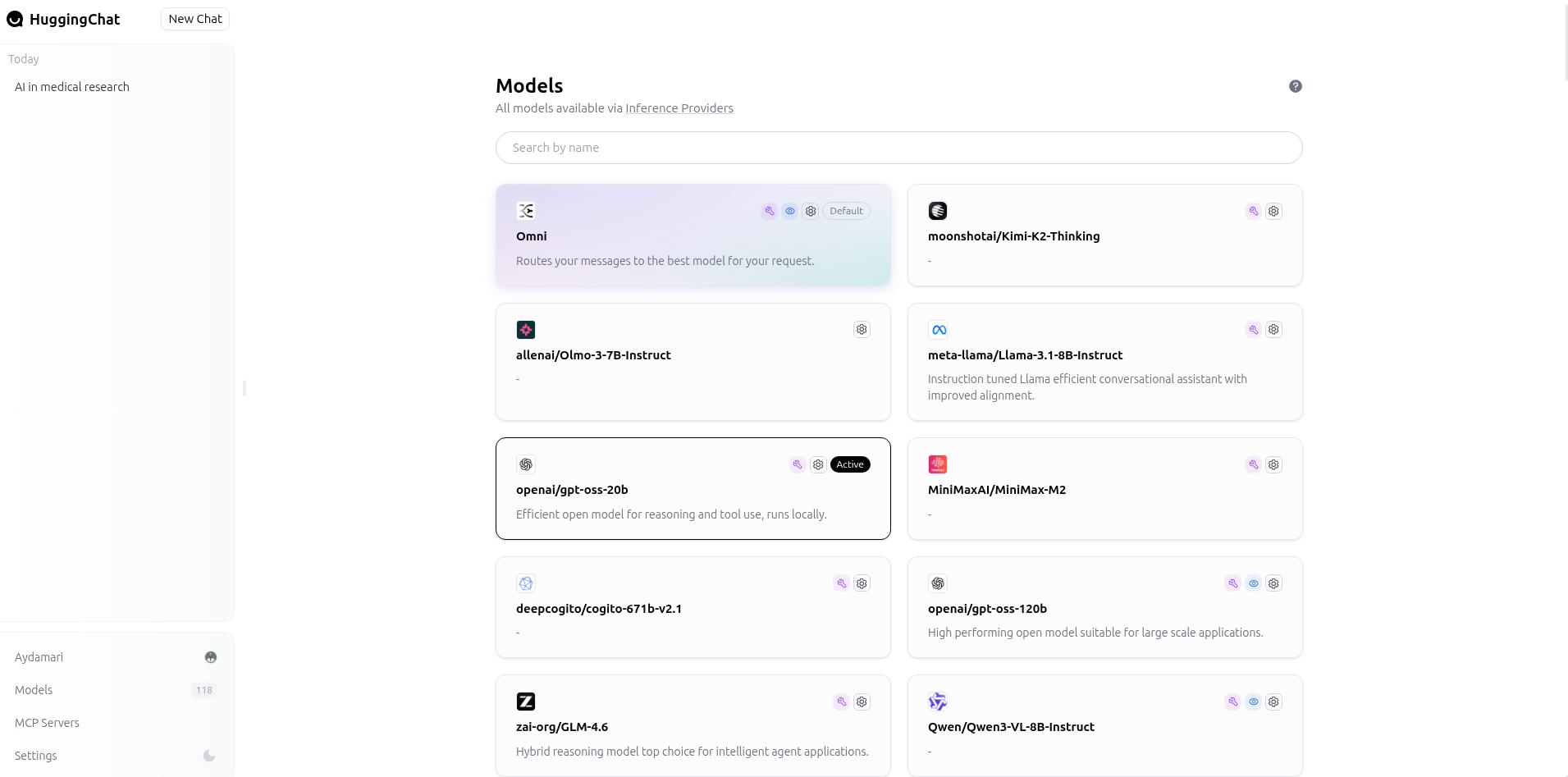Click the tools icon on MiniMax-M2
The image size is (1568, 777).
pos(1253,464)
